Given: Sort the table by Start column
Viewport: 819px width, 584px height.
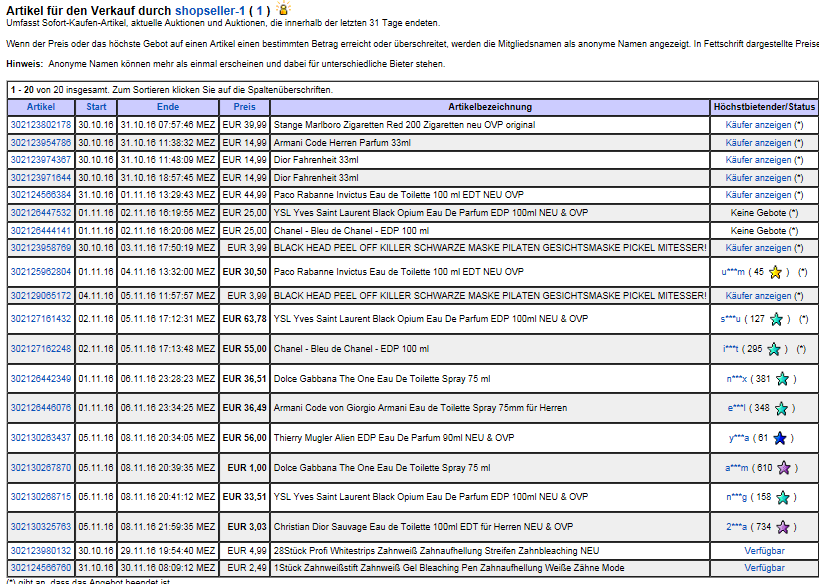Looking at the screenshot, I should pyautogui.click(x=96, y=107).
